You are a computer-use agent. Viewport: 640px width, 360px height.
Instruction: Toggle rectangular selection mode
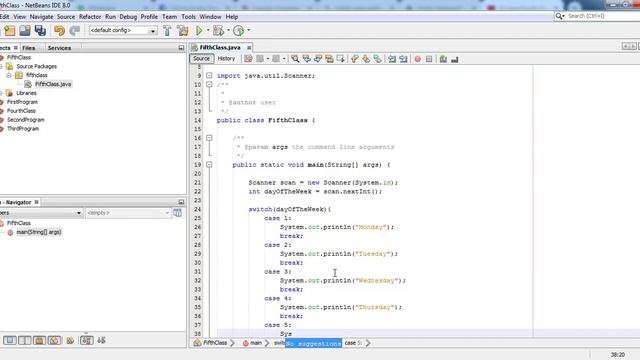340,59
